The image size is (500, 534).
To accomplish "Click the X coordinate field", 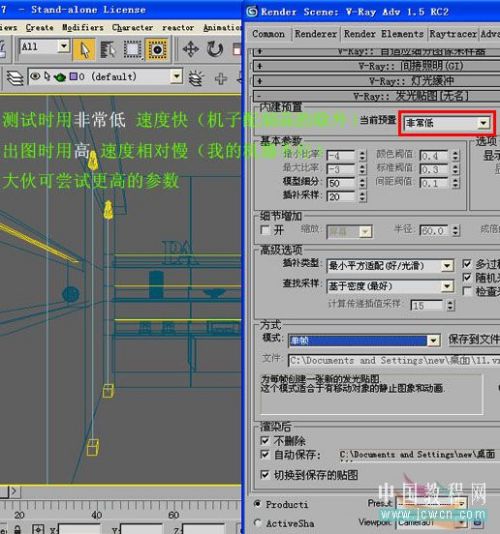I will click(x=79, y=529).
